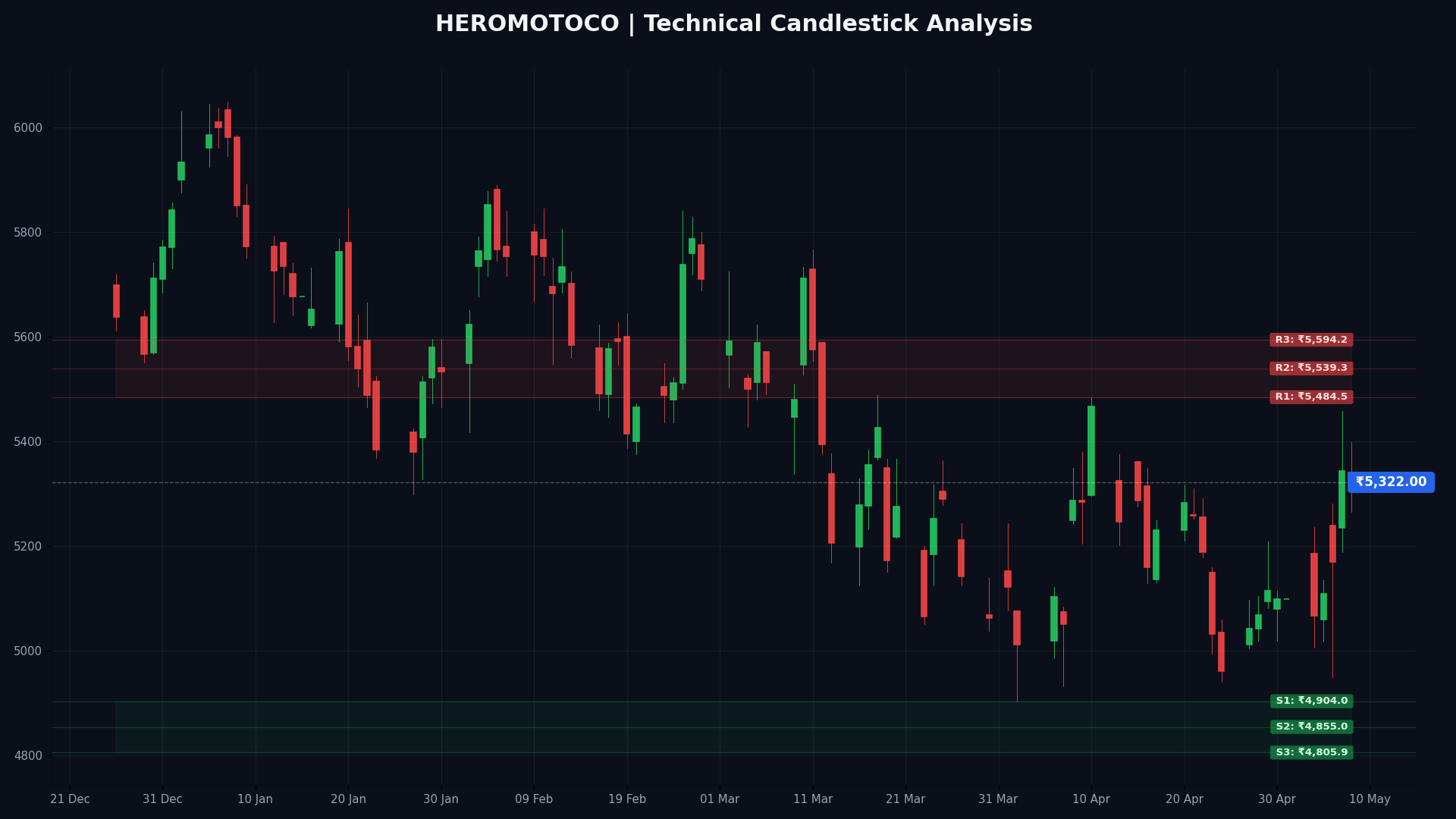Screen dimensions: 1456x819
Task: Click the 20 Jan date label
Action: tap(348, 799)
